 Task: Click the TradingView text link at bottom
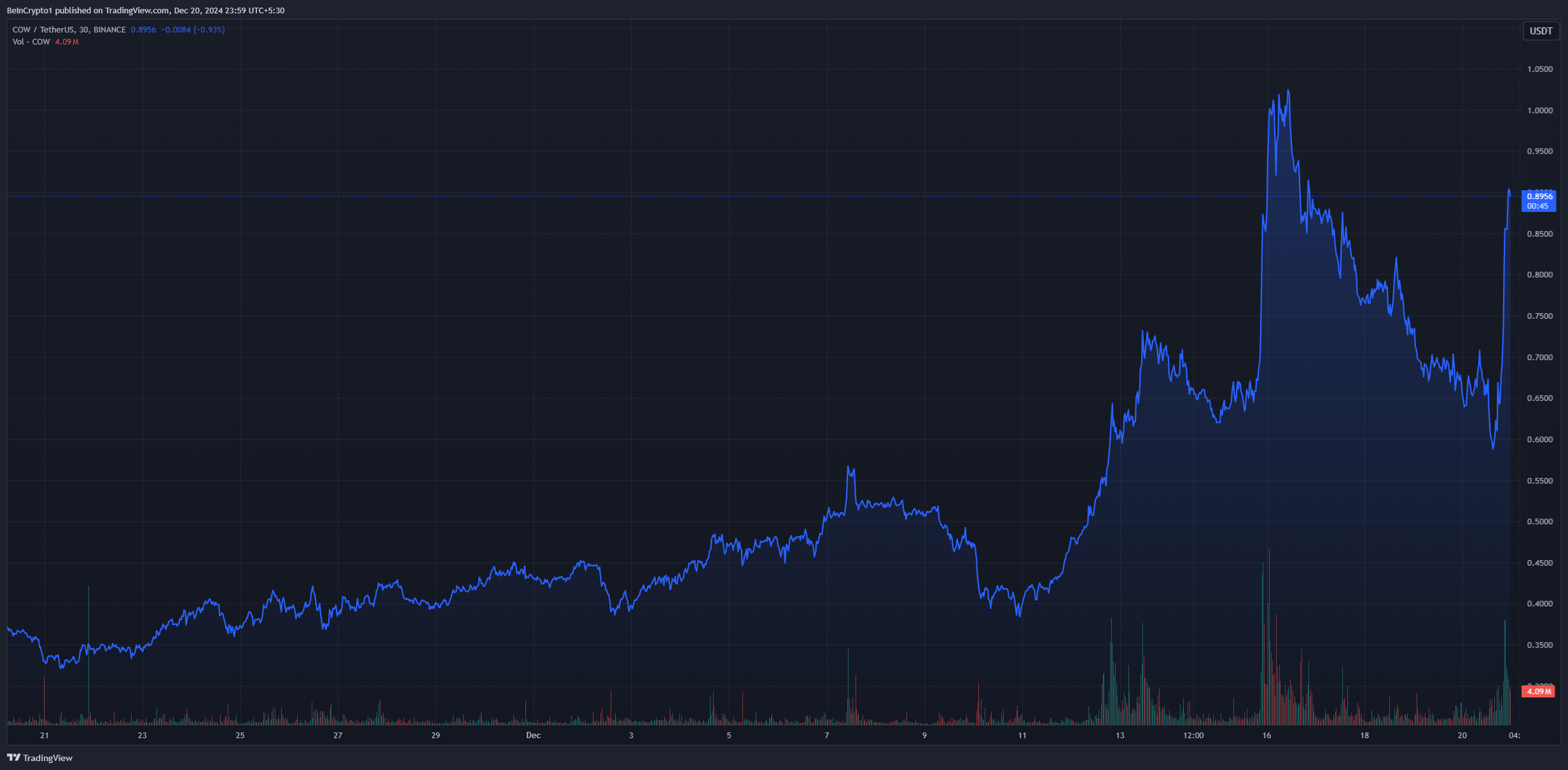pos(48,758)
